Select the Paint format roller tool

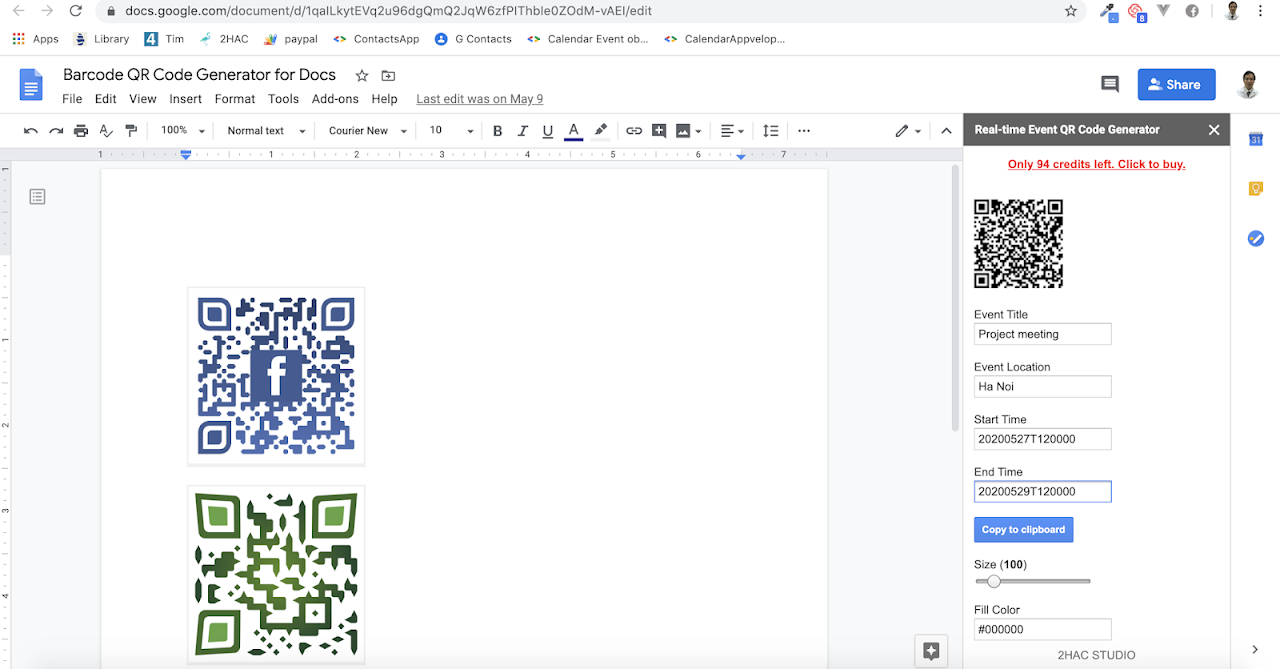(131, 131)
